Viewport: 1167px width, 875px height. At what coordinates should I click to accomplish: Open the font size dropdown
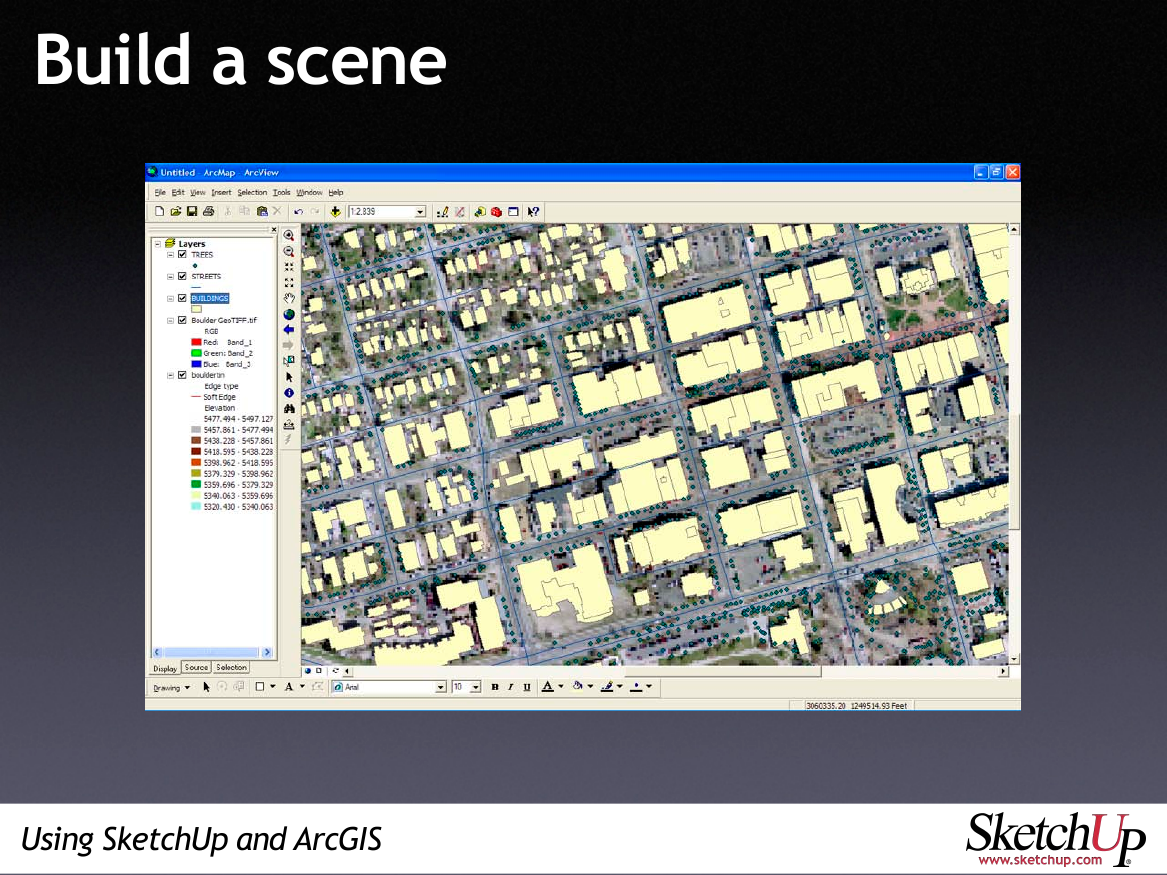(x=476, y=687)
